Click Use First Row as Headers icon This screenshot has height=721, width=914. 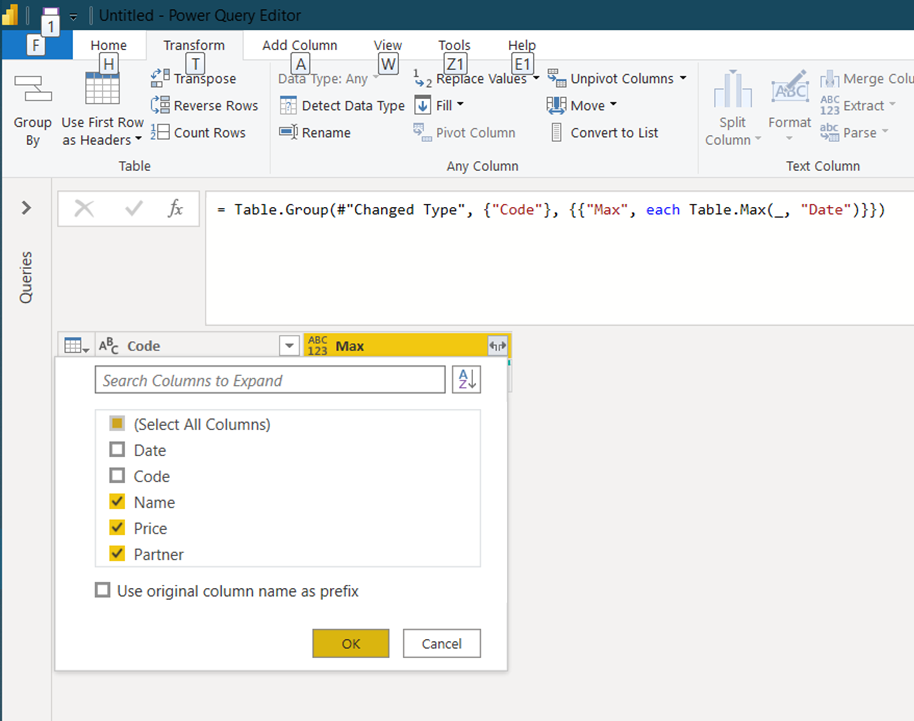click(102, 89)
